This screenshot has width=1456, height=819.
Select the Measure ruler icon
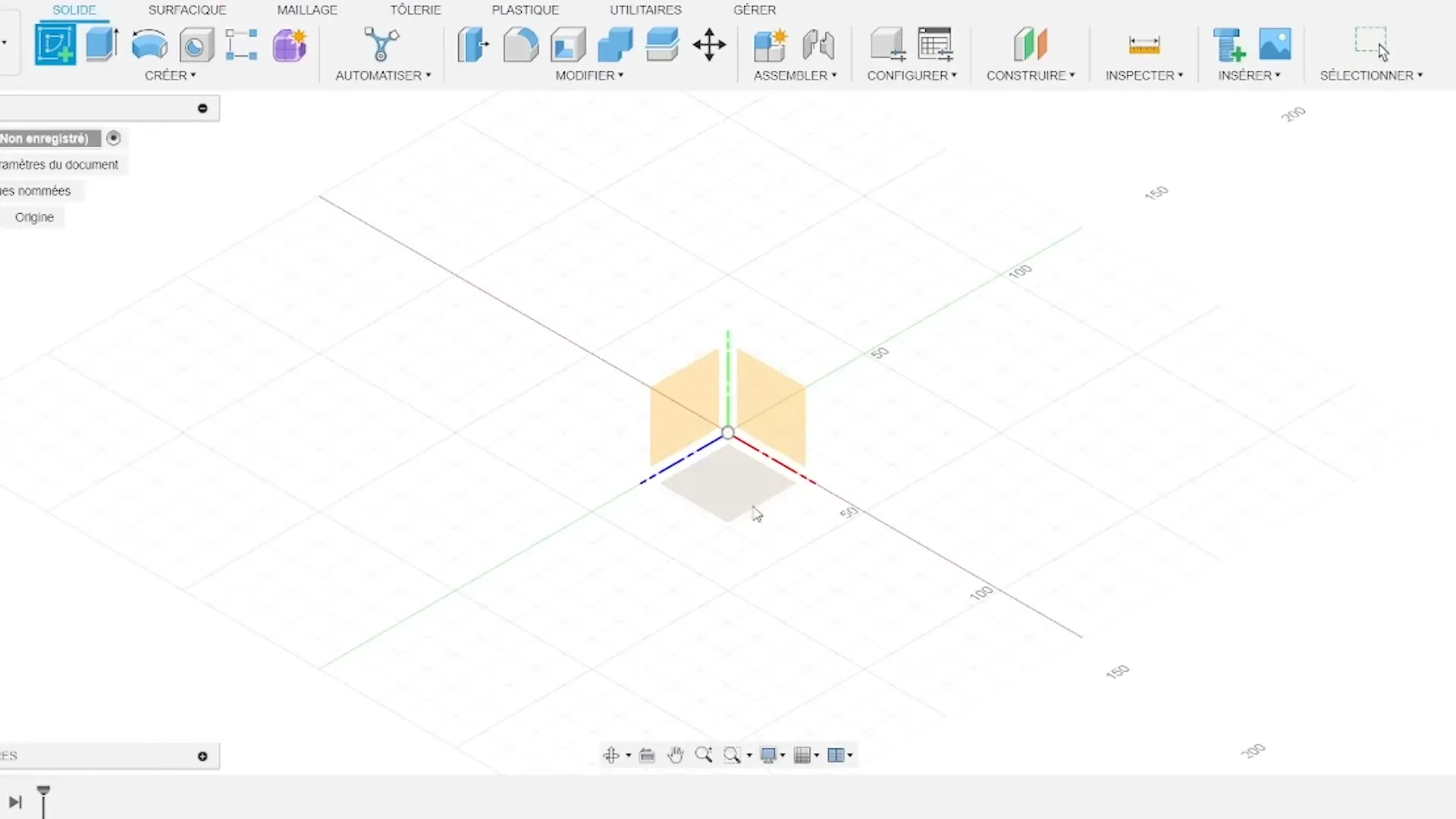click(x=1144, y=45)
